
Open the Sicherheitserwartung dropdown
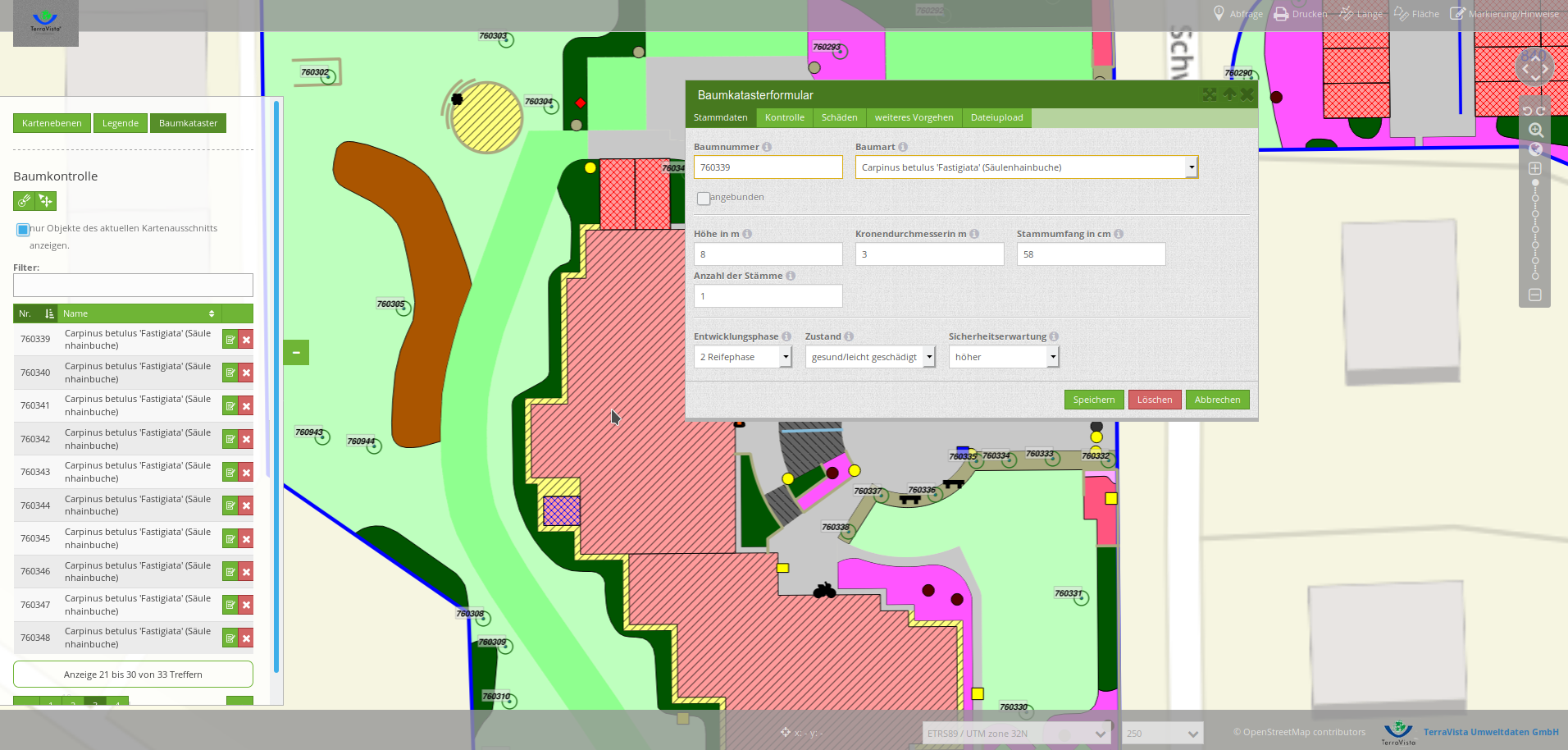(x=1003, y=357)
